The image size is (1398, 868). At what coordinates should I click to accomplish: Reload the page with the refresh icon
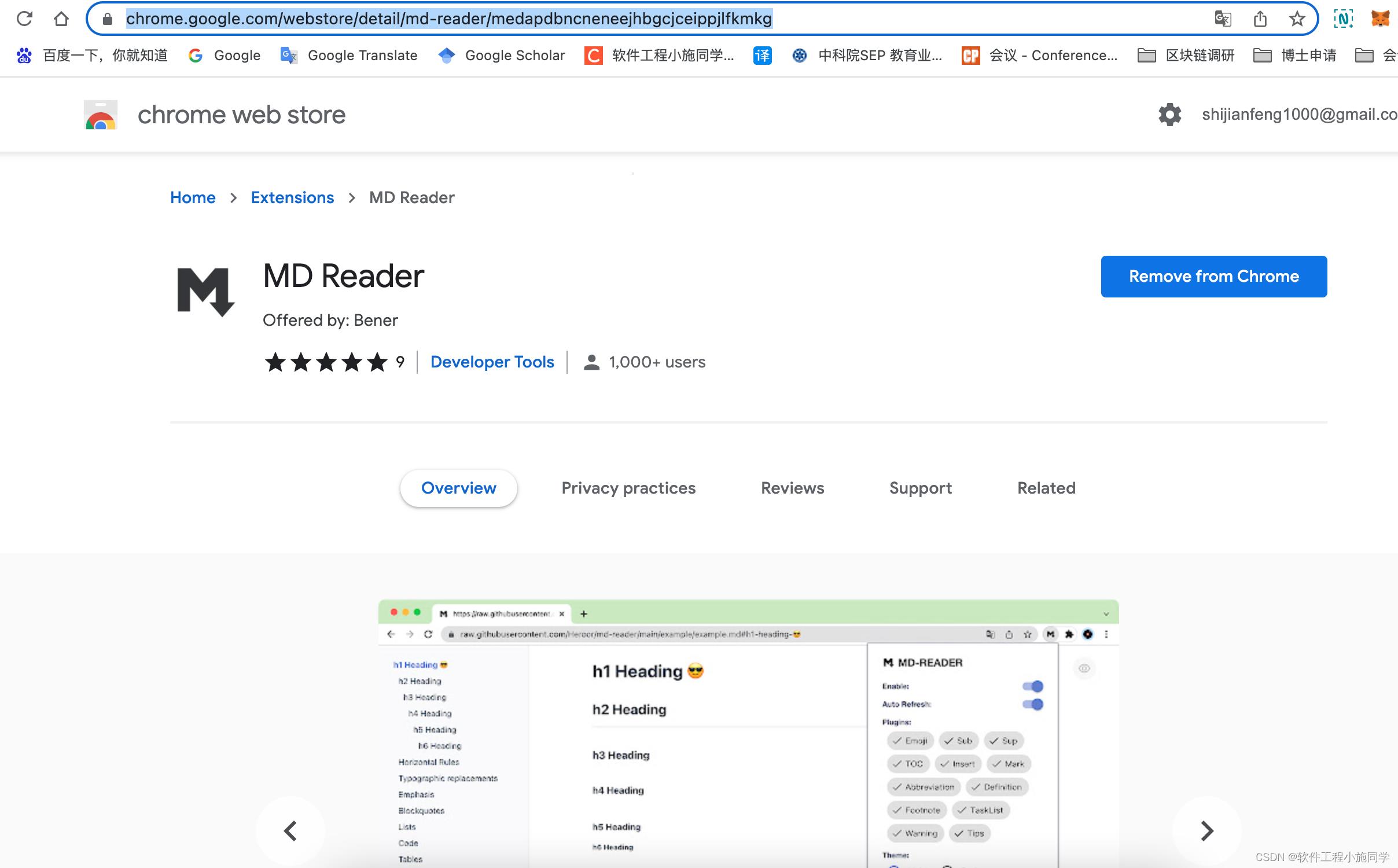coord(24,19)
